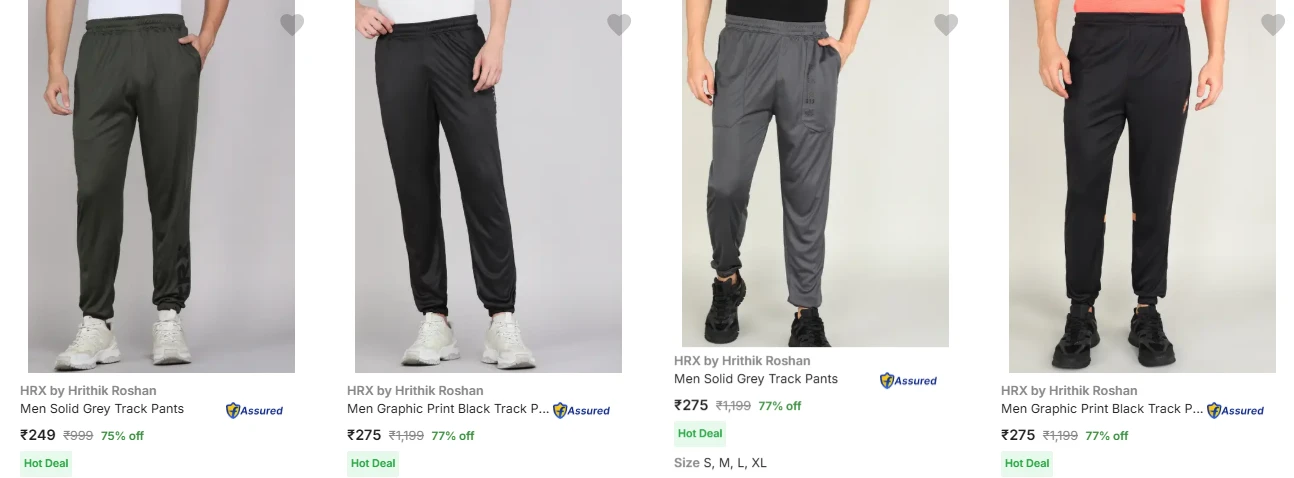Click Assured badge on the last product card
The image size is (1294, 478).
[1235, 410]
